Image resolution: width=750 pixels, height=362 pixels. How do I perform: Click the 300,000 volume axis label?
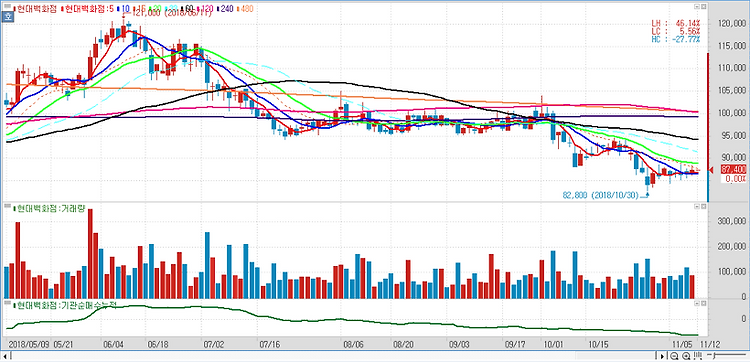click(x=731, y=221)
